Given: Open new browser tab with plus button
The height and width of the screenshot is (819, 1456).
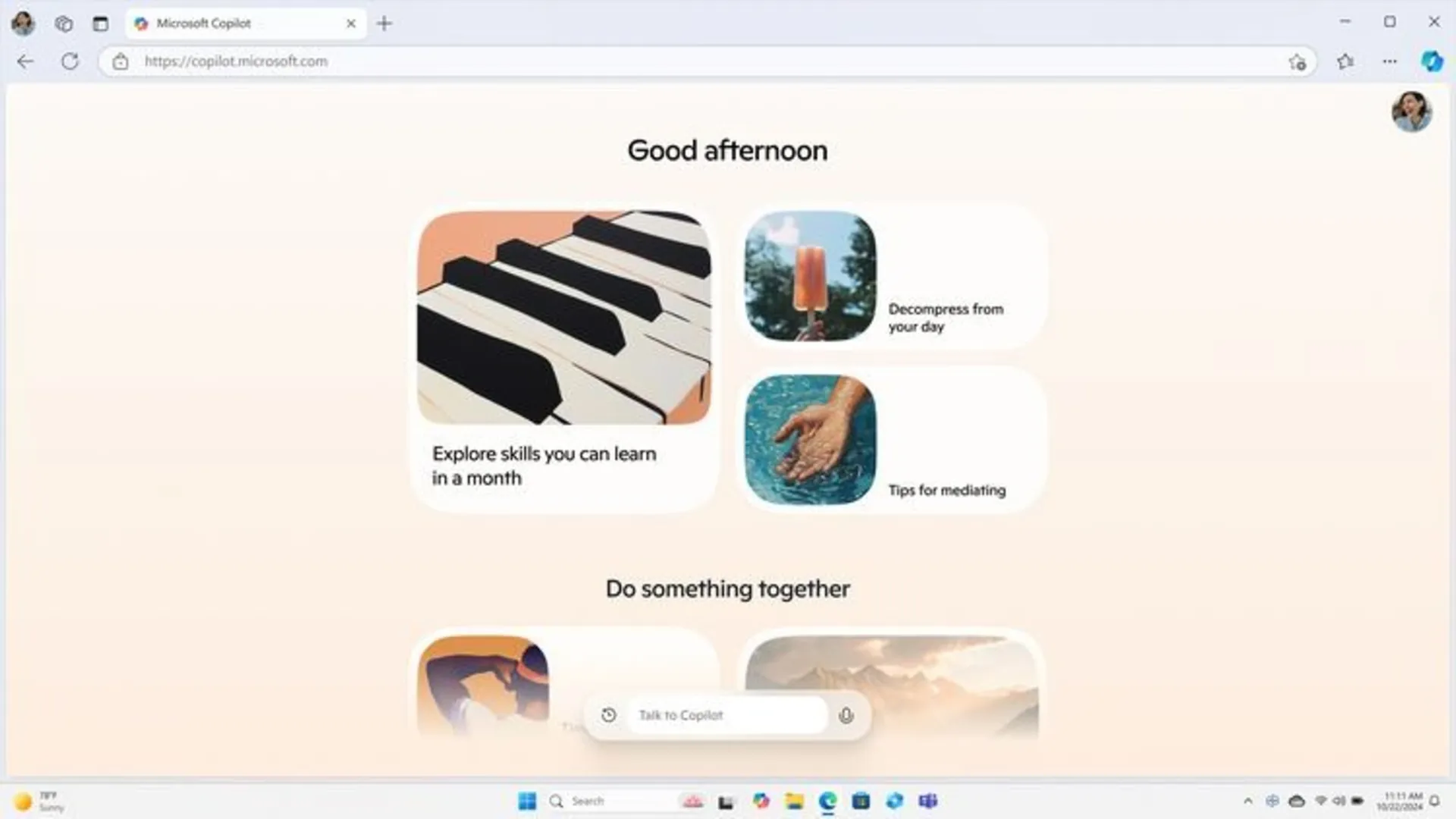Looking at the screenshot, I should (x=384, y=22).
